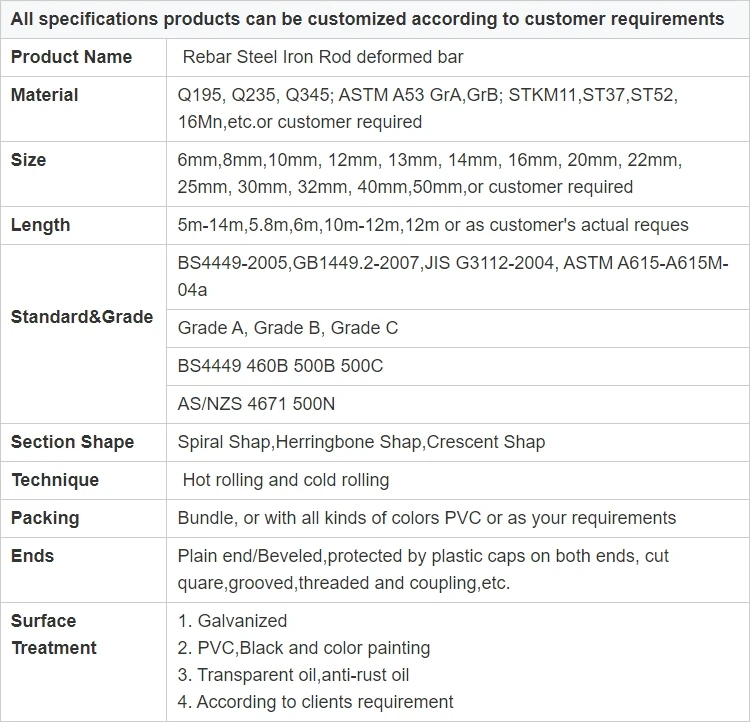Click the AS/NZS 4671 500N cell
Screen dimensions: 751x722
tap(256, 404)
